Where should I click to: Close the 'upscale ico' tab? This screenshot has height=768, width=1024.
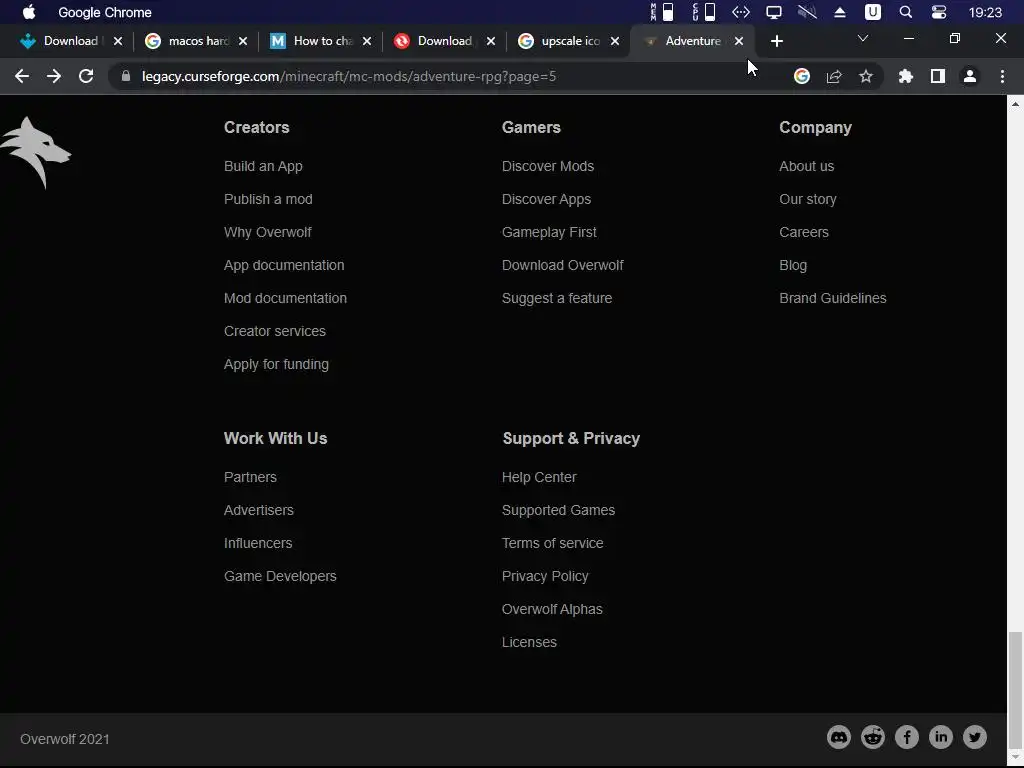[x=615, y=41]
